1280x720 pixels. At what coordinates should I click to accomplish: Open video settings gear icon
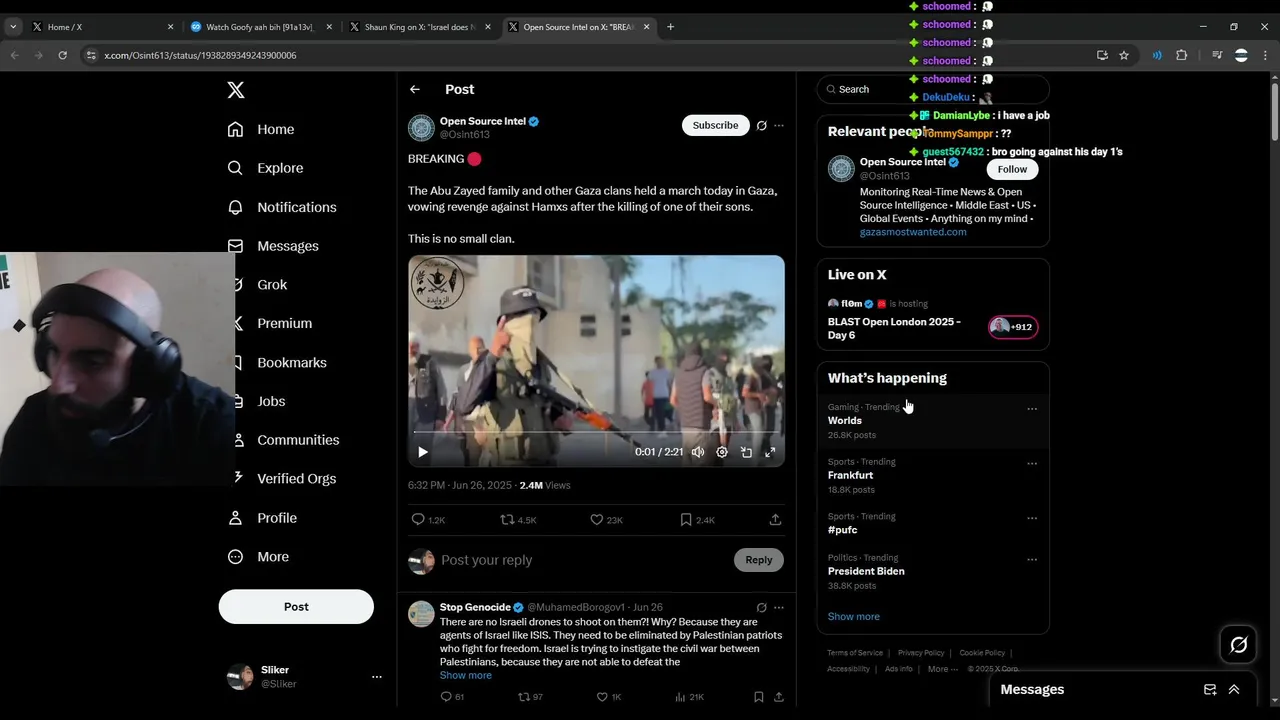coord(722,452)
